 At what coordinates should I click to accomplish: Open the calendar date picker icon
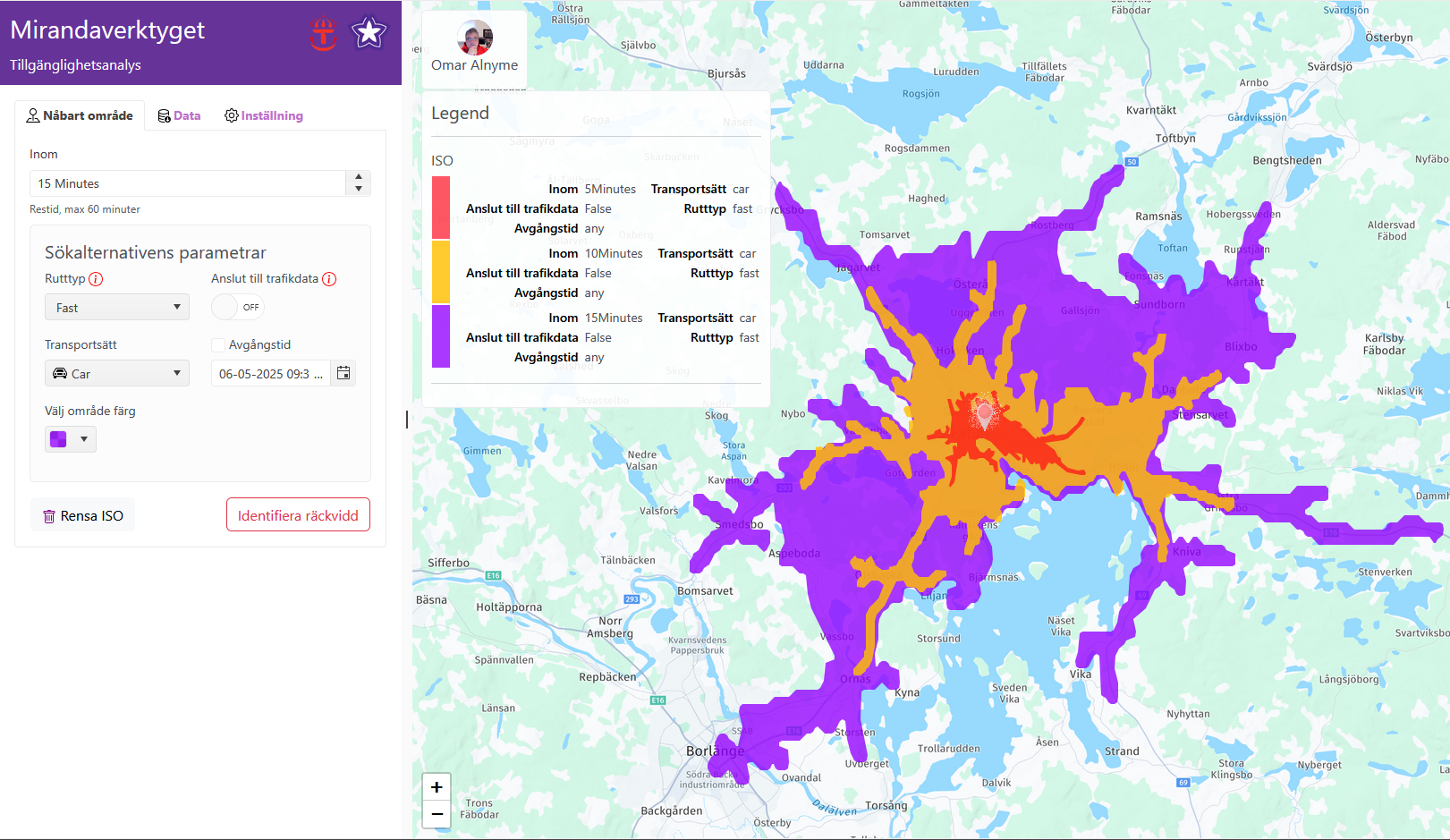coord(343,373)
